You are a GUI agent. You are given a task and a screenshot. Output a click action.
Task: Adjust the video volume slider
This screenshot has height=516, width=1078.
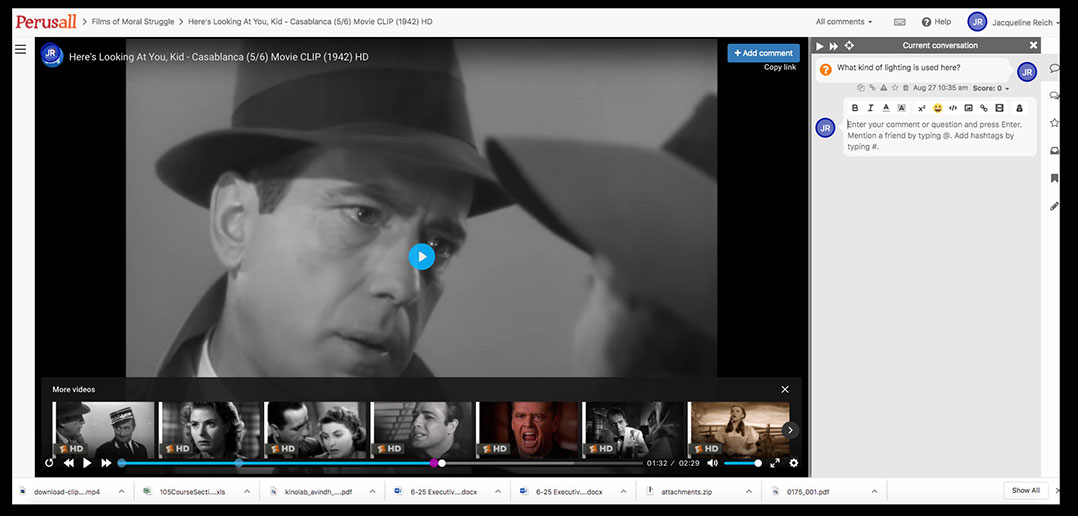[742, 463]
